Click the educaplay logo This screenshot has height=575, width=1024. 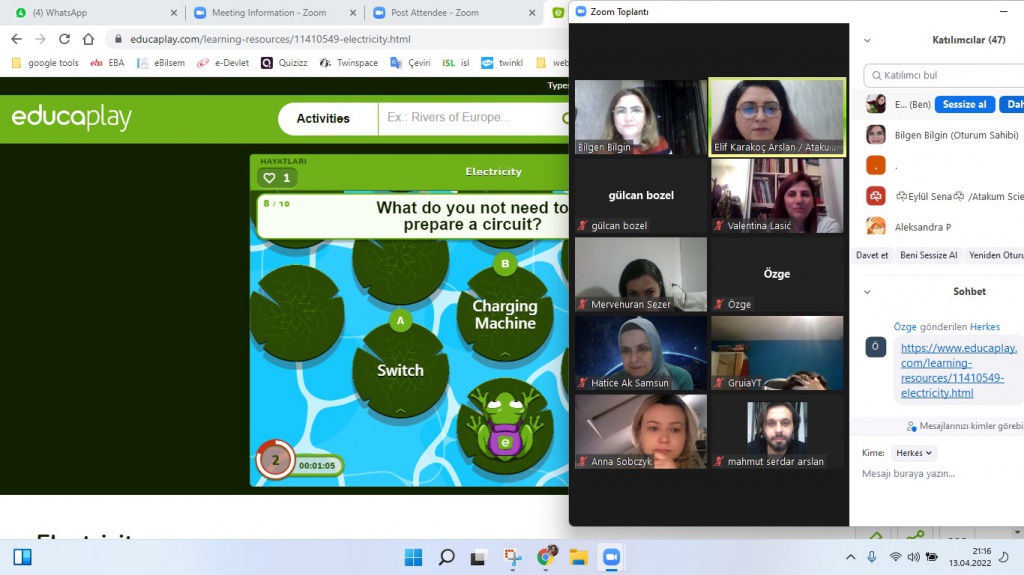(72, 118)
